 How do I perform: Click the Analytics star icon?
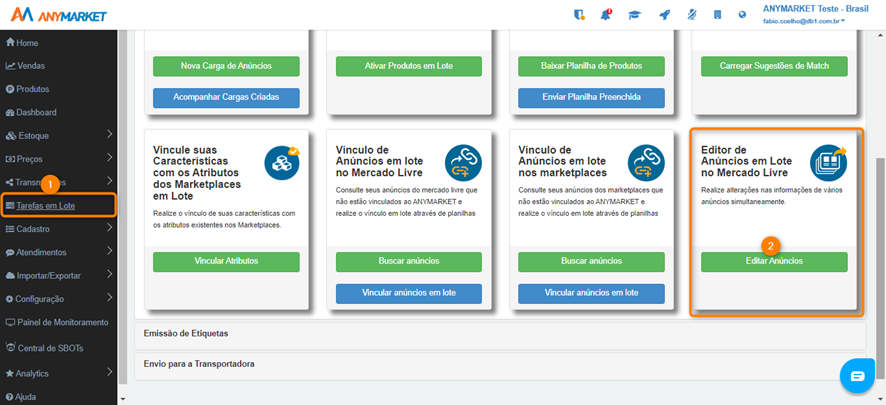[10, 373]
